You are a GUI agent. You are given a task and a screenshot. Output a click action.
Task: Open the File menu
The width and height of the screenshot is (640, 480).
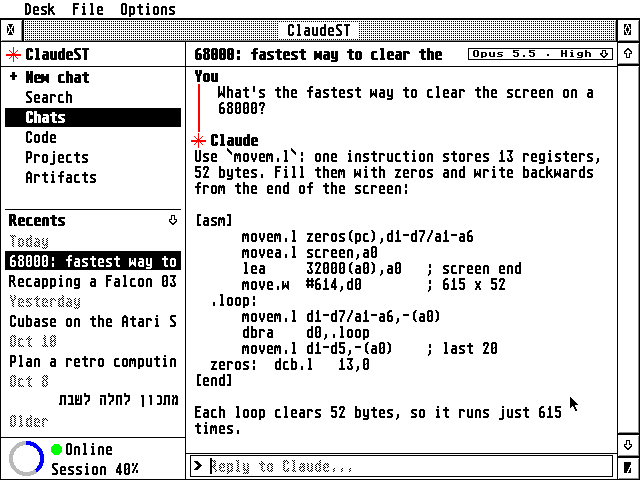pos(88,9)
